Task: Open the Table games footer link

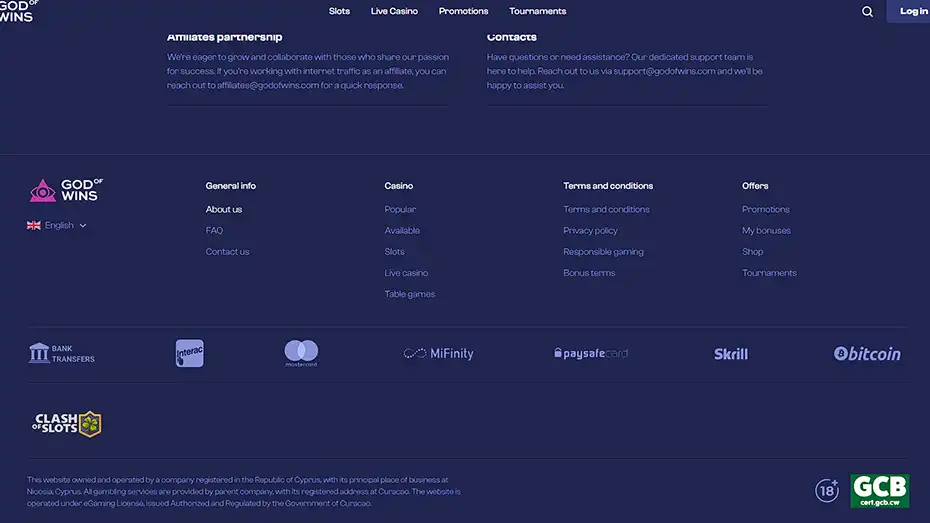Action: point(409,294)
